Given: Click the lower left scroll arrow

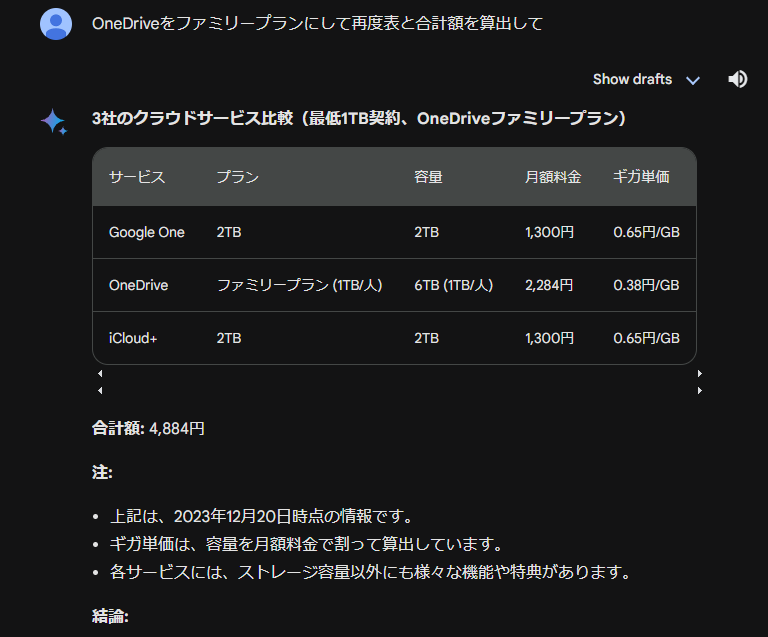Looking at the screenshot, I should point(100,391).
